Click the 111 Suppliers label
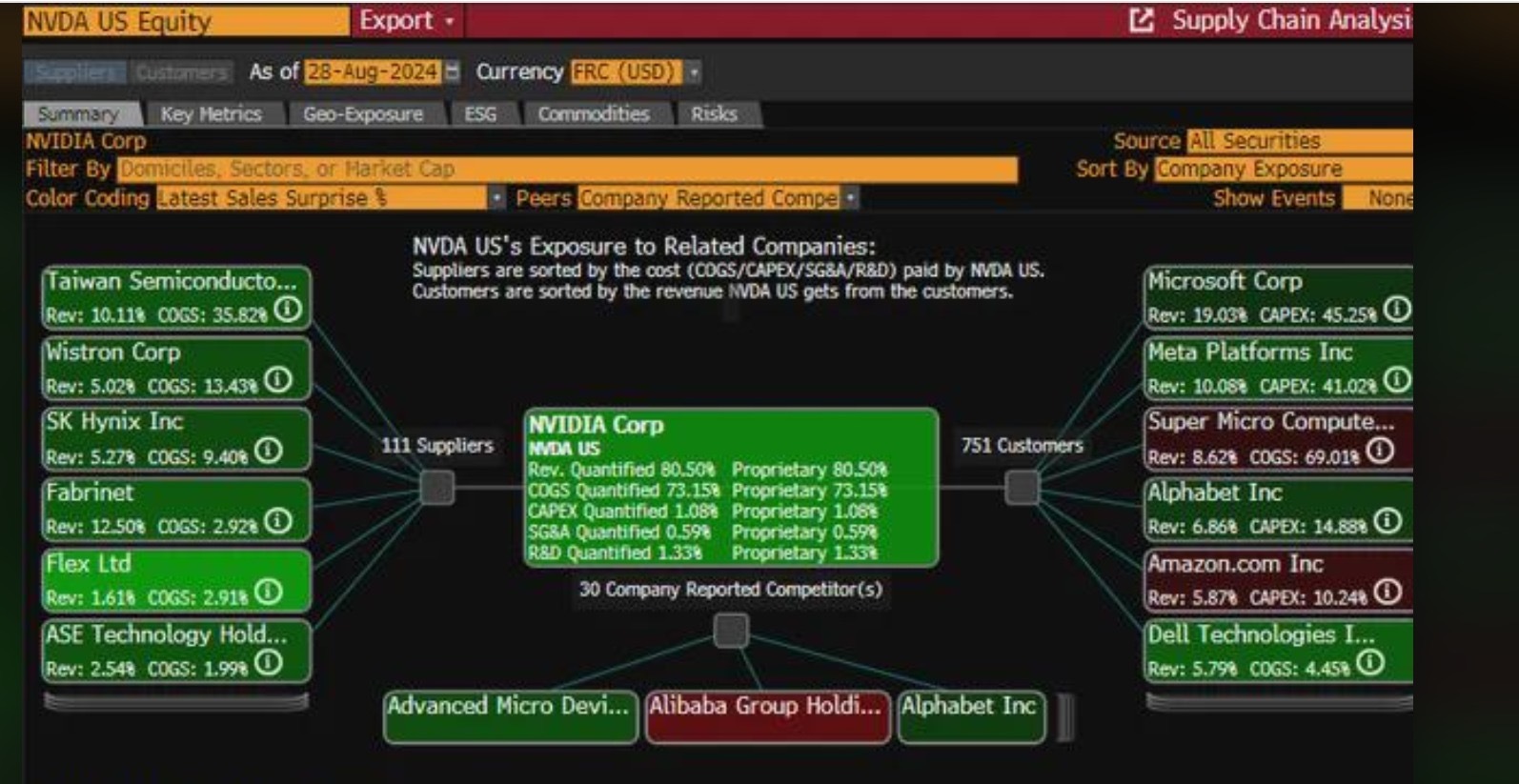 click(437, 445)
